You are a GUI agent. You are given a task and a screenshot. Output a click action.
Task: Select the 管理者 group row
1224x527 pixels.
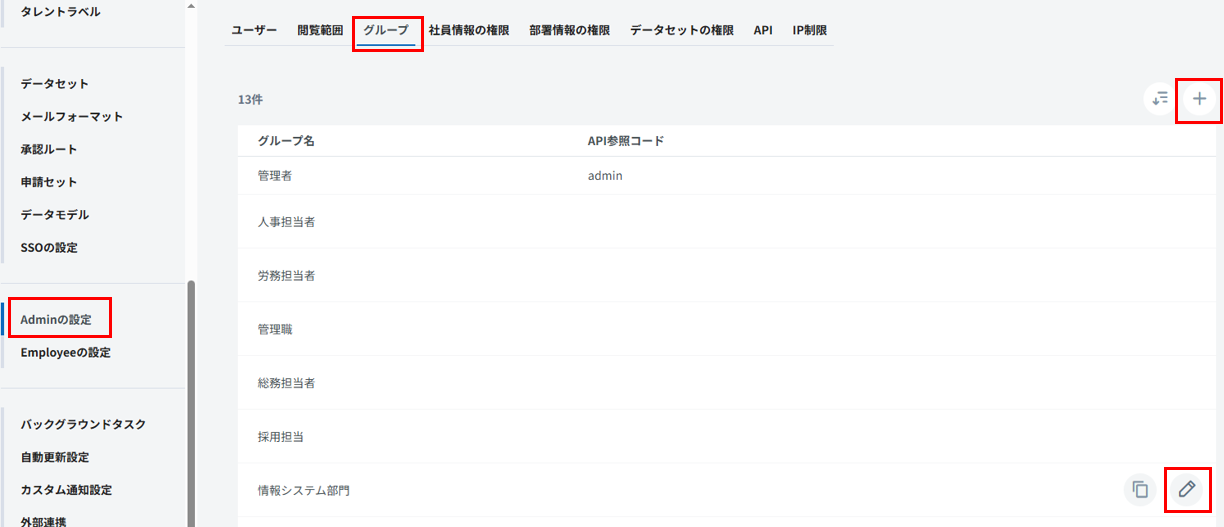tap(275, 175)
